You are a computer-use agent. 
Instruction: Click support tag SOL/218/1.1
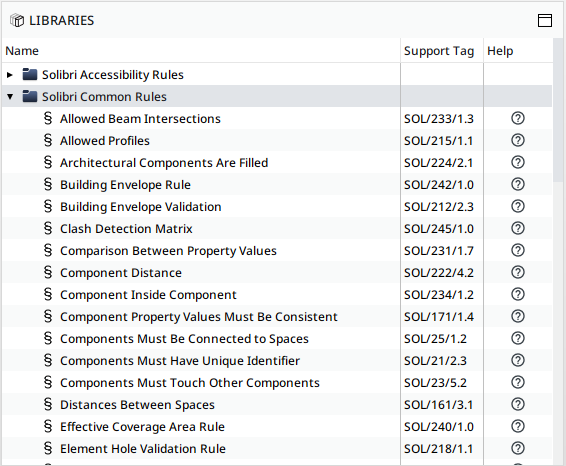coord(439,449)
